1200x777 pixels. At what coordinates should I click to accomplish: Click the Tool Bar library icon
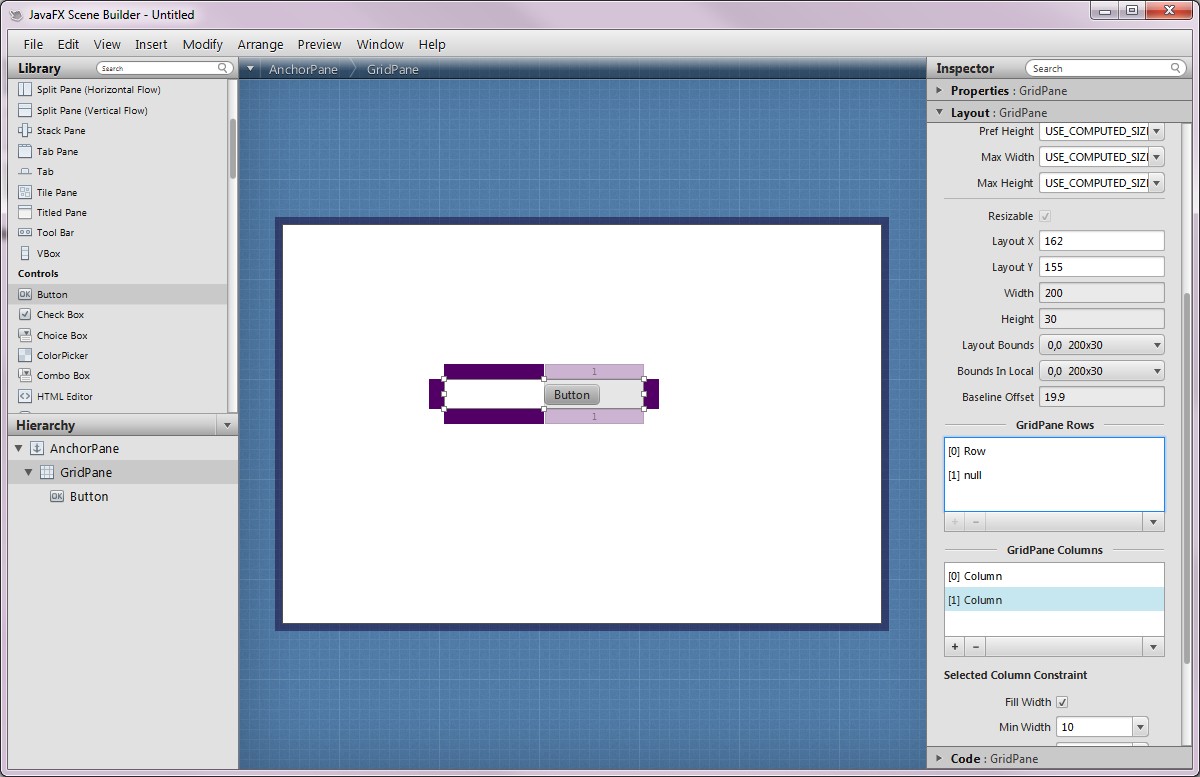coord(25,233)
